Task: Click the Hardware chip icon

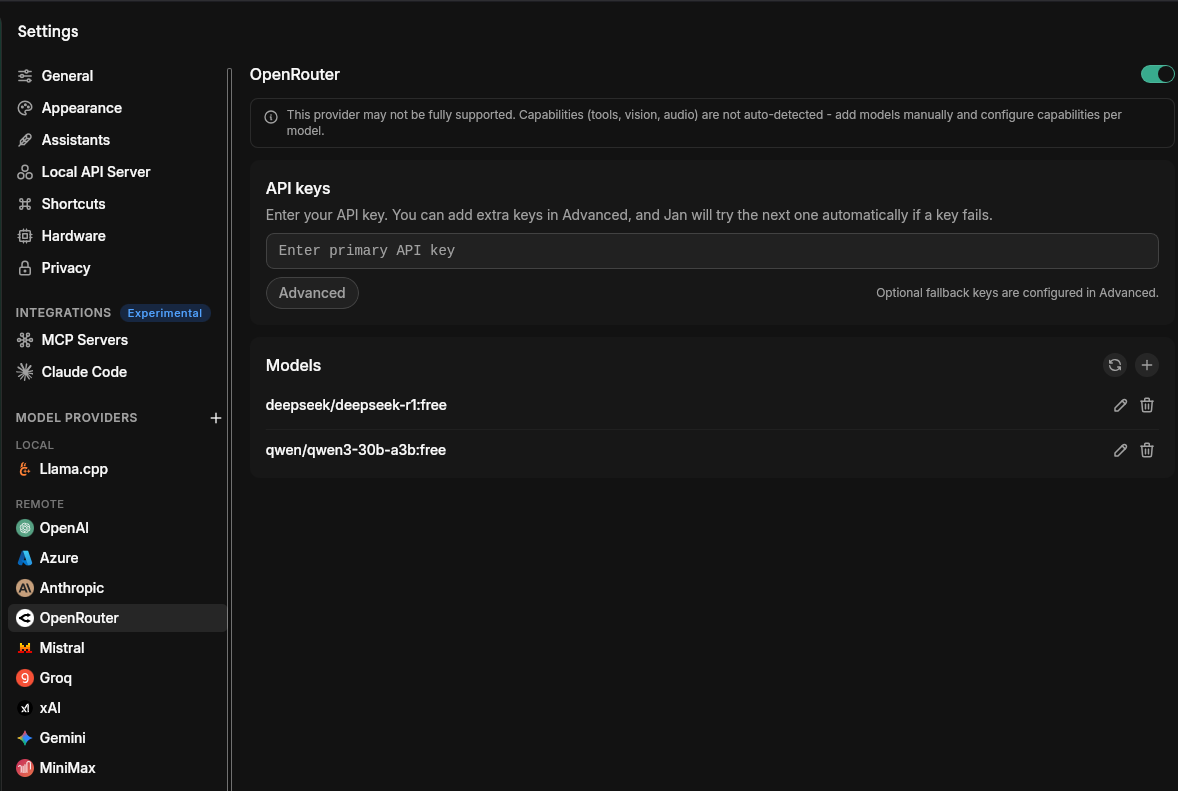Action: coord(25,236)
